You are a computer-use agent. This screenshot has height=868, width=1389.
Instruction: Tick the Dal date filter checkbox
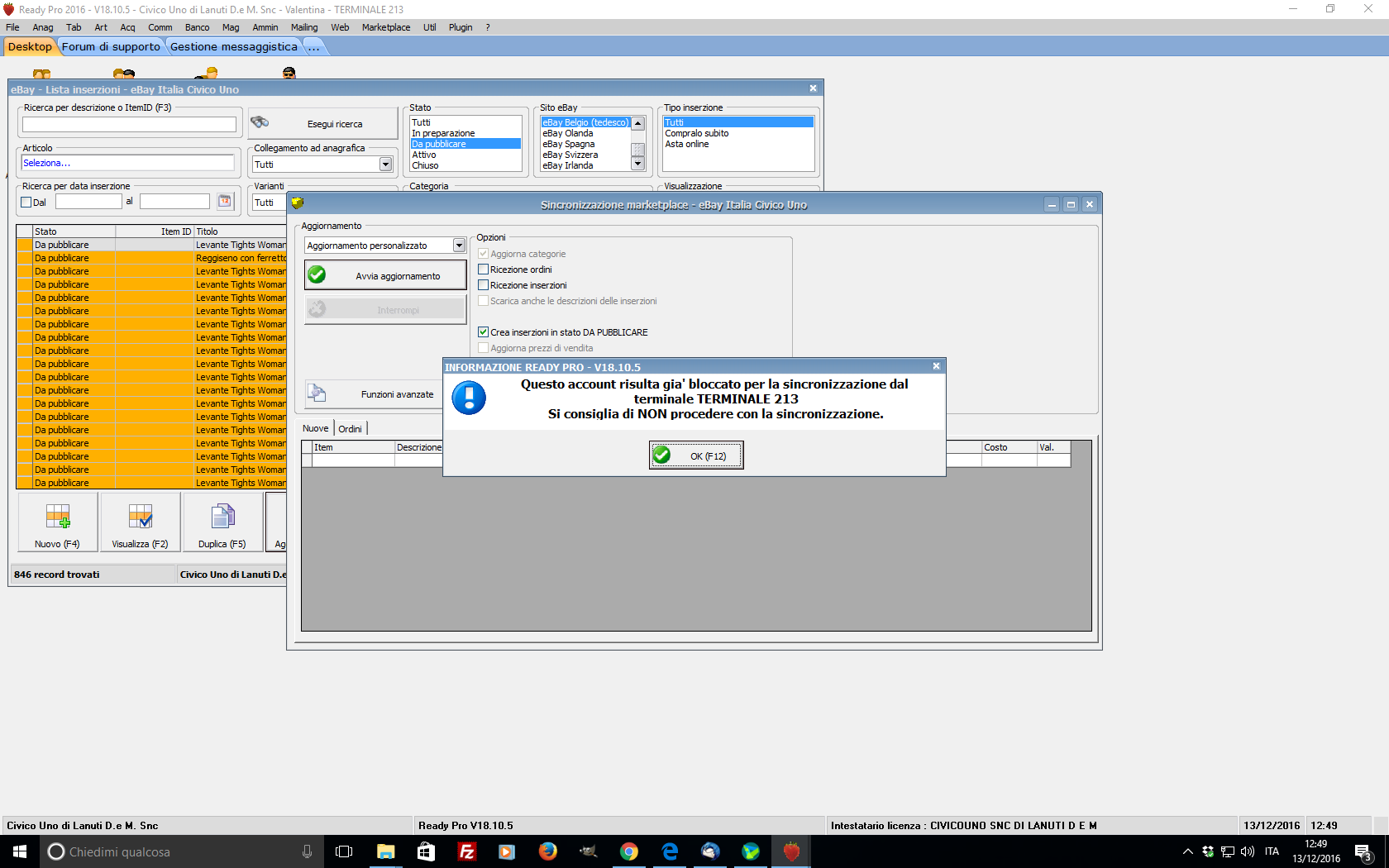pyautogui.click(x=26, y=203)
